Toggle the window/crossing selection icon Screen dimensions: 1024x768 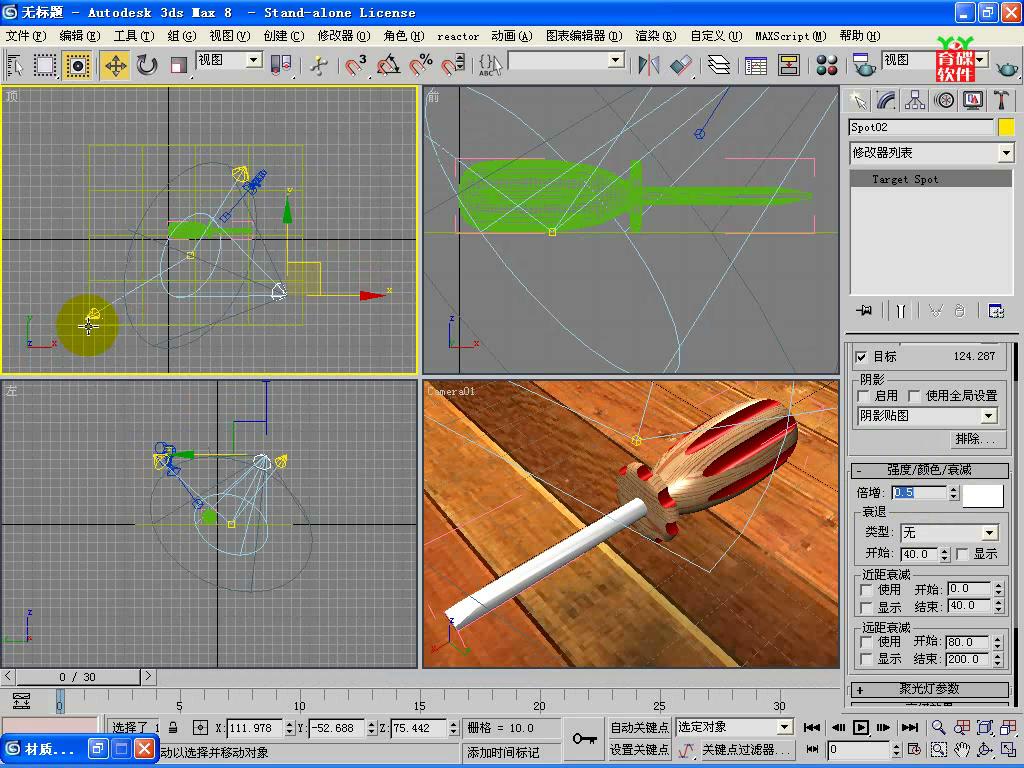pyautogui.click(x=77, y=65)
